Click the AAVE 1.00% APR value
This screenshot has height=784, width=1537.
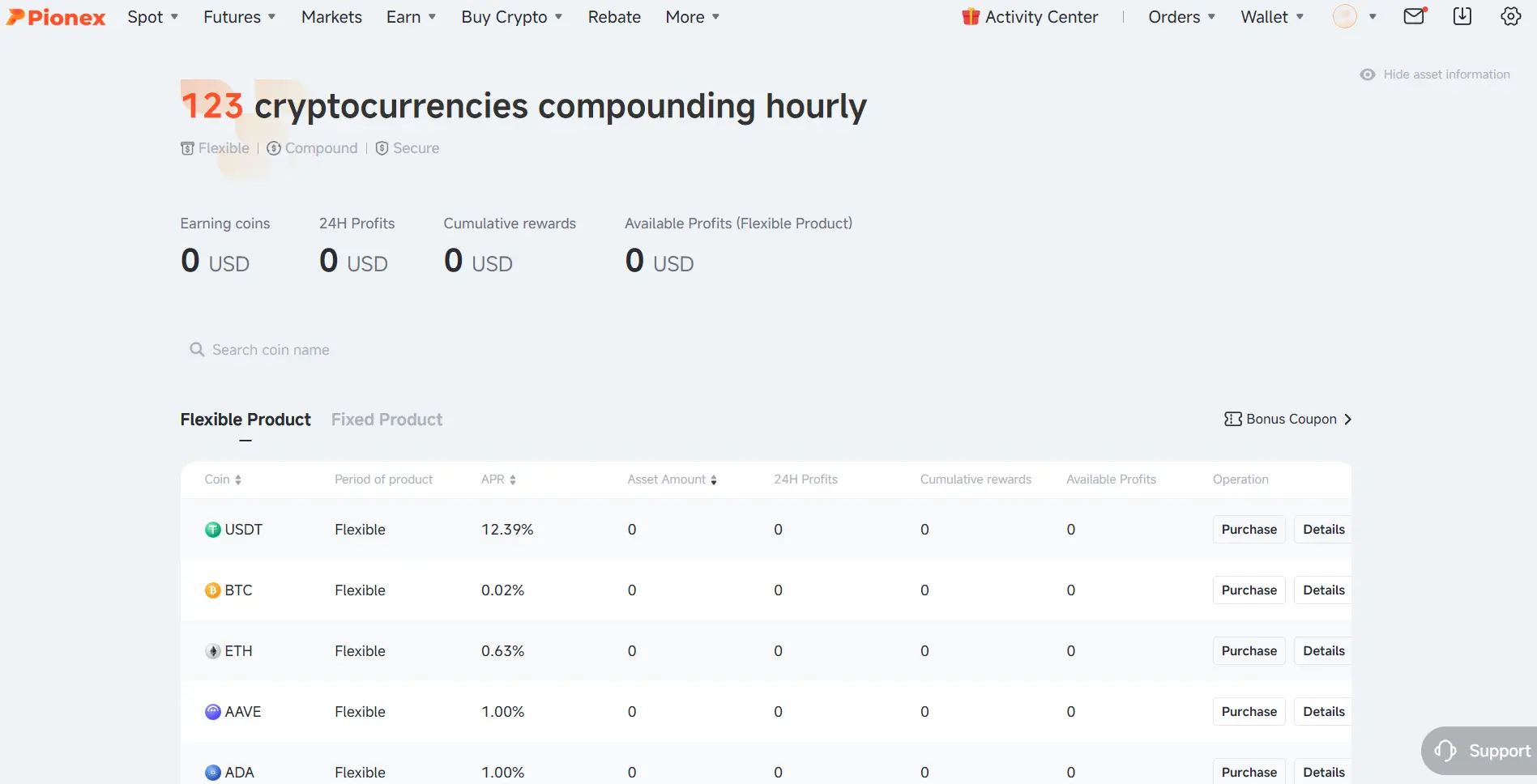[x=502, y=712]
